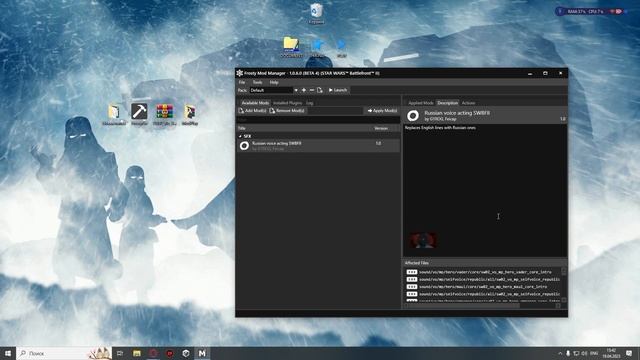Click the remove pack minus icon
The image size is (640, 360).
(312, 90)
